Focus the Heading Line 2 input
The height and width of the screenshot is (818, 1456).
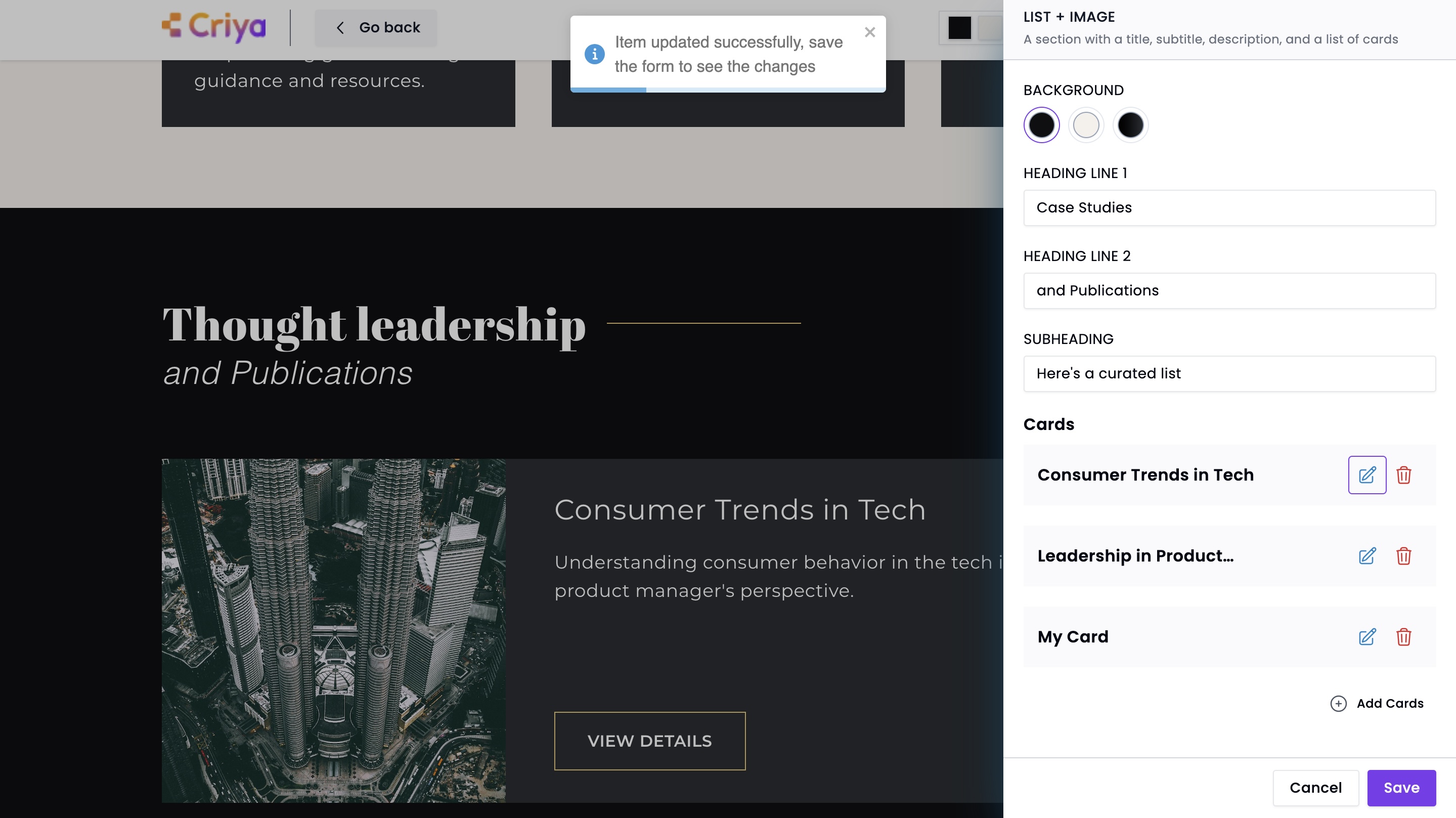tap(1229, 290)
